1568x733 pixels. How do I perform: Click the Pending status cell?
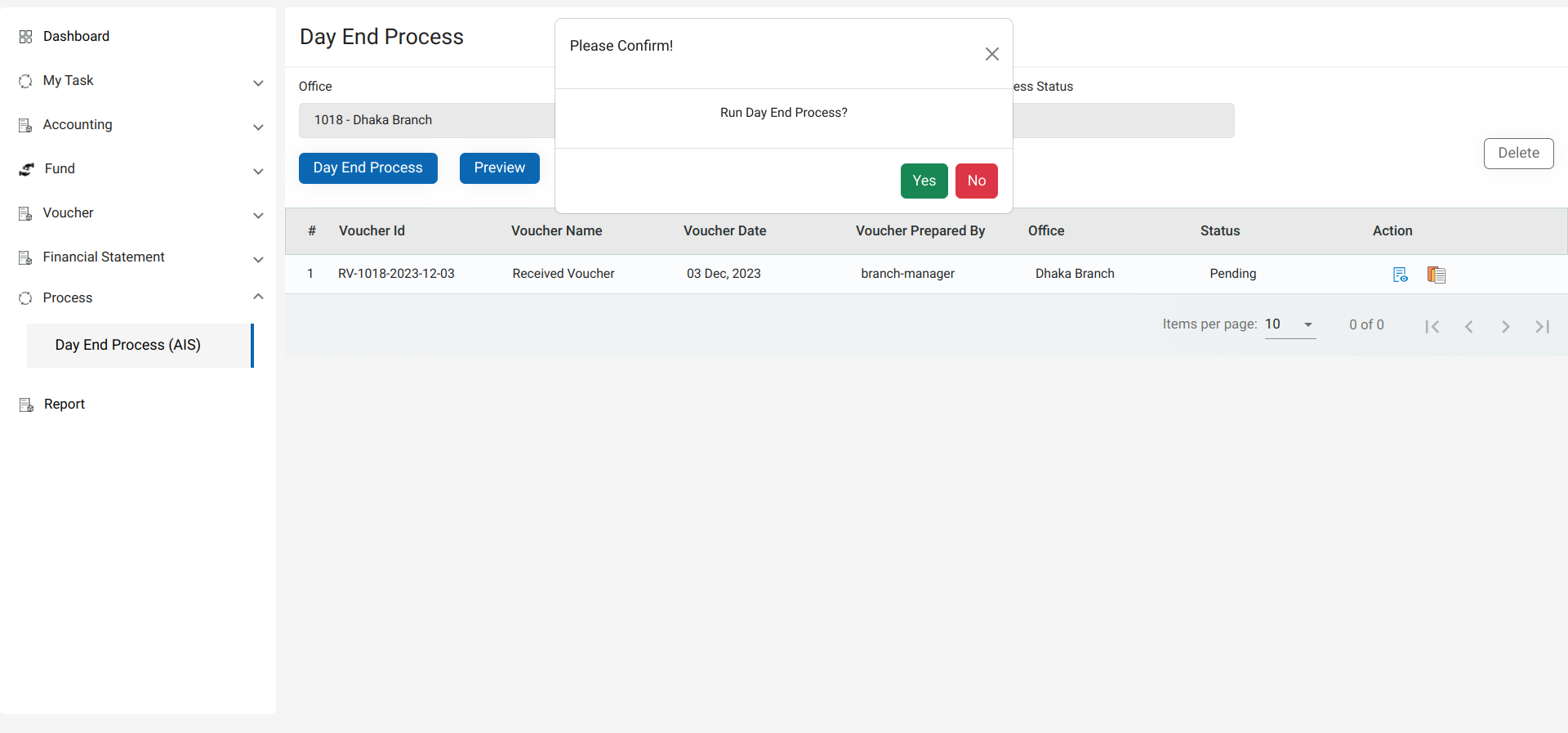tap(1232, 274)
